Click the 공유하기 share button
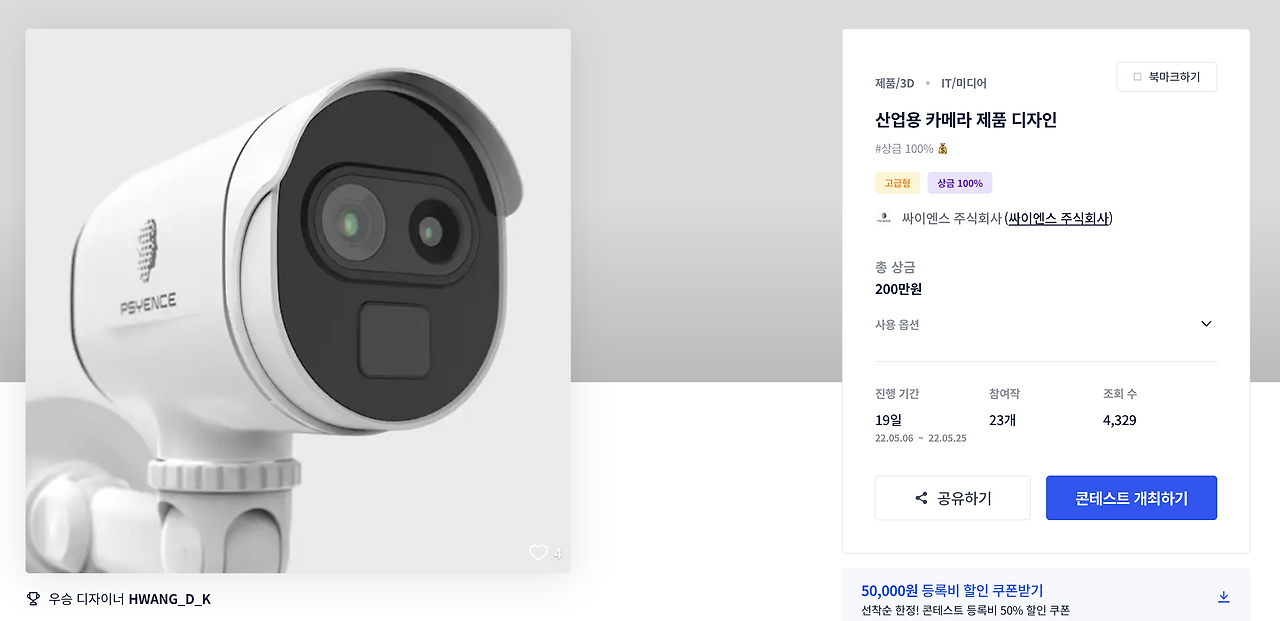 tap(952, 497)
